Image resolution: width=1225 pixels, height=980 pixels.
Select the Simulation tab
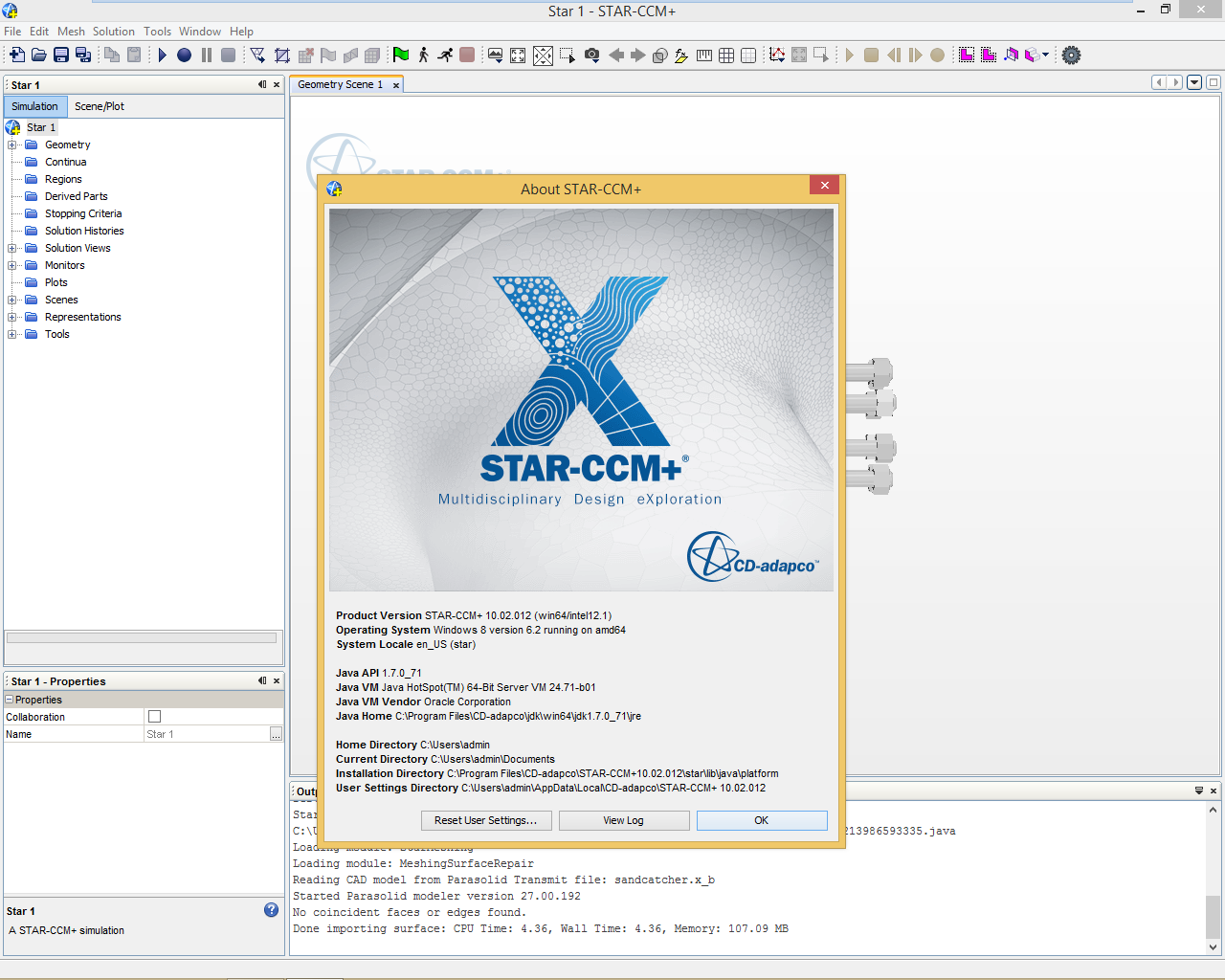pyautogui.click(x=34, y=106)
